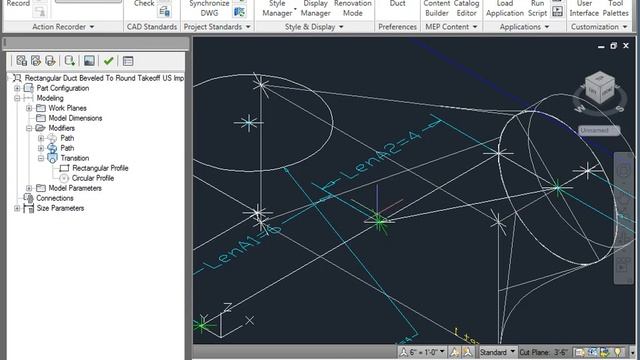Click the ViewCube in the drawing viewport
This screenshot has width=640, height=360.
coord(600,88)
